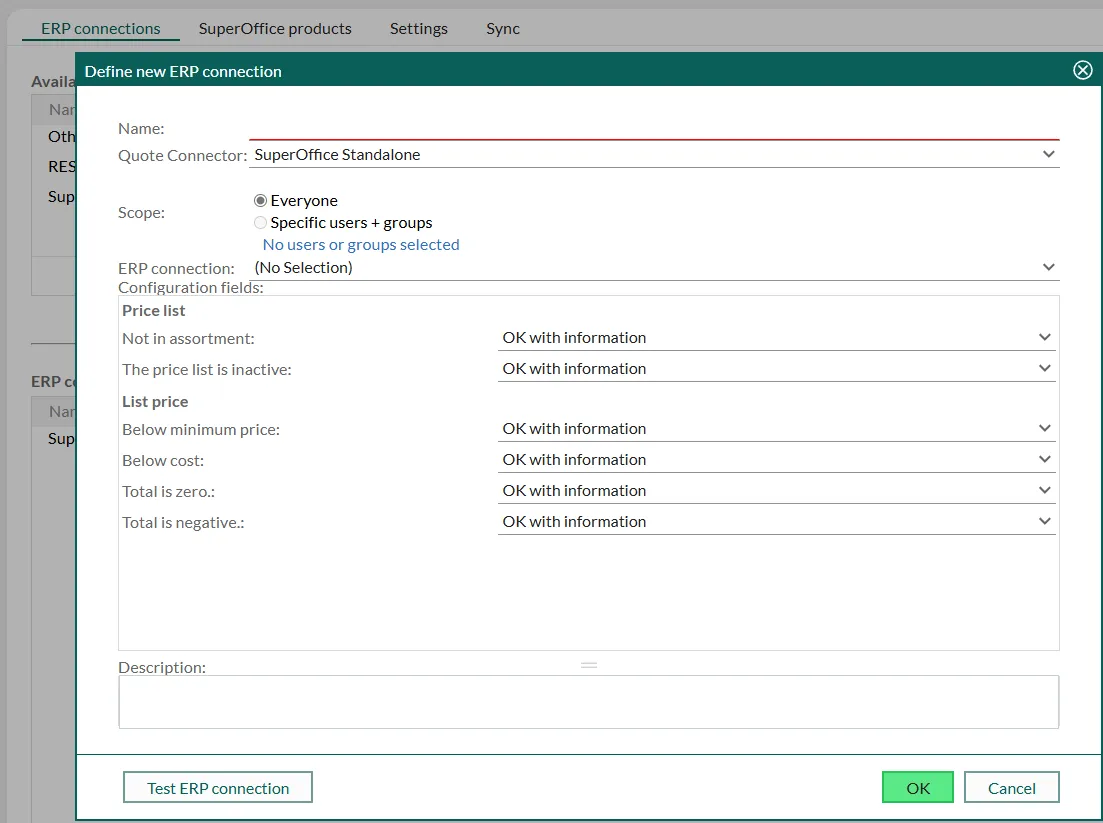Click the No users or groups selected link
The height and width of the screenshot is (823, 1103).
point(361,245)
